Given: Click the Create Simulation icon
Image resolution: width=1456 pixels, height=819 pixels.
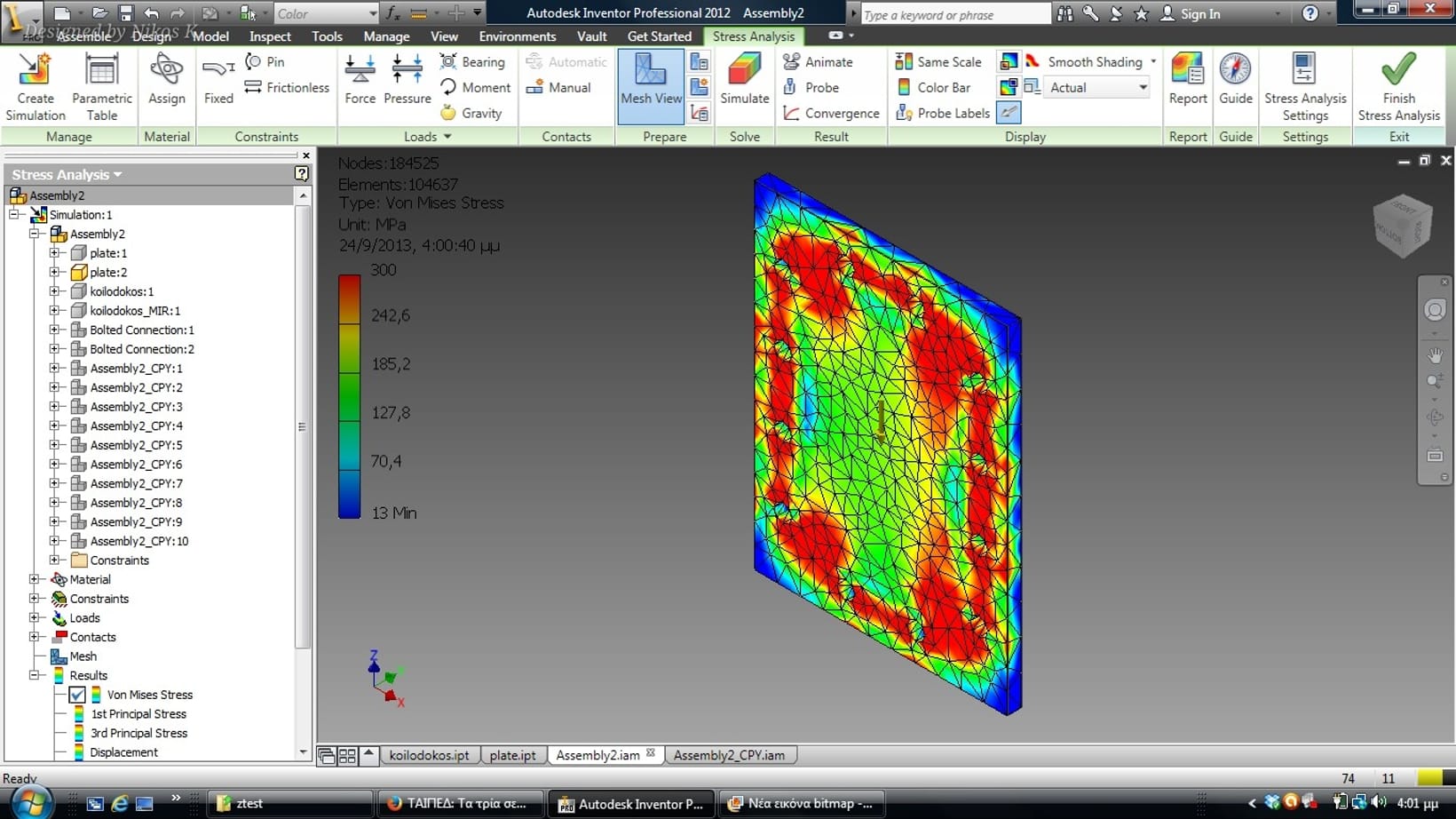Looking at the screenshot, I should coord(35,85).
